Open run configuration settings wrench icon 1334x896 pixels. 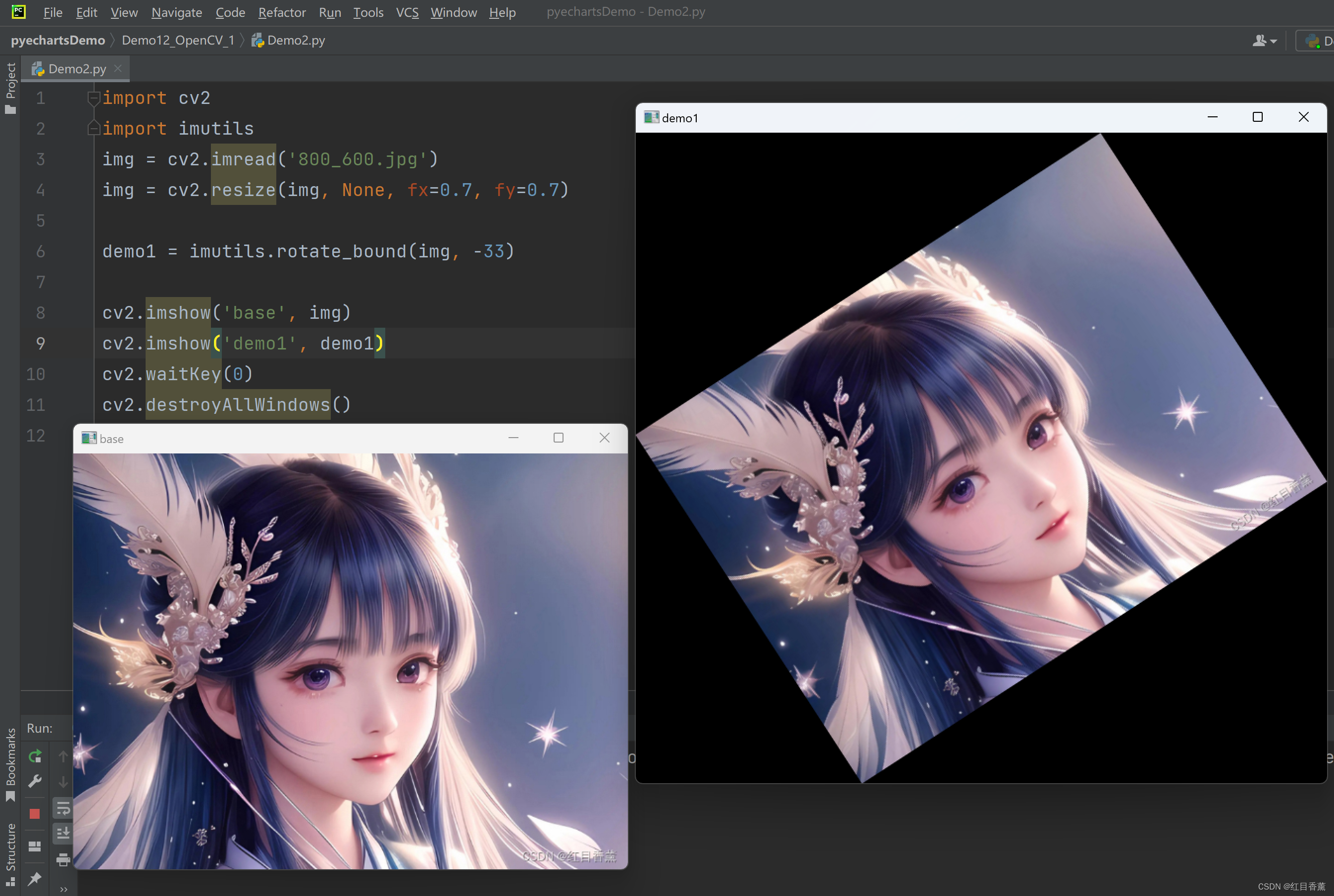click(35, 781)
